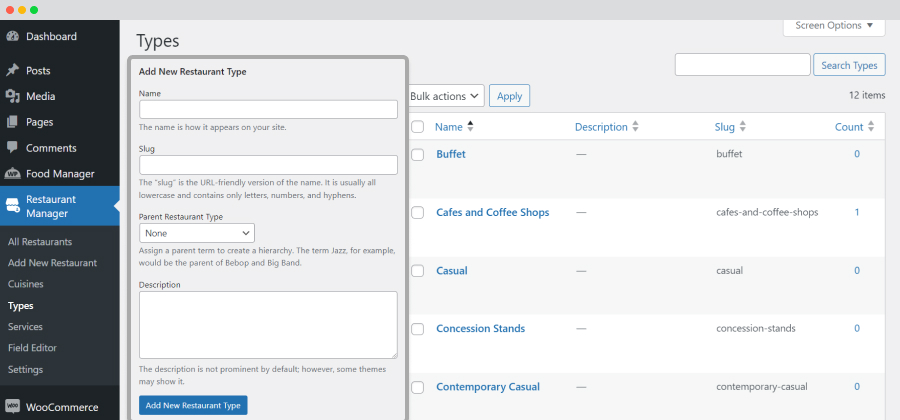Go to All Restaurants submenu
900x420 pixels.
[40, 242]
